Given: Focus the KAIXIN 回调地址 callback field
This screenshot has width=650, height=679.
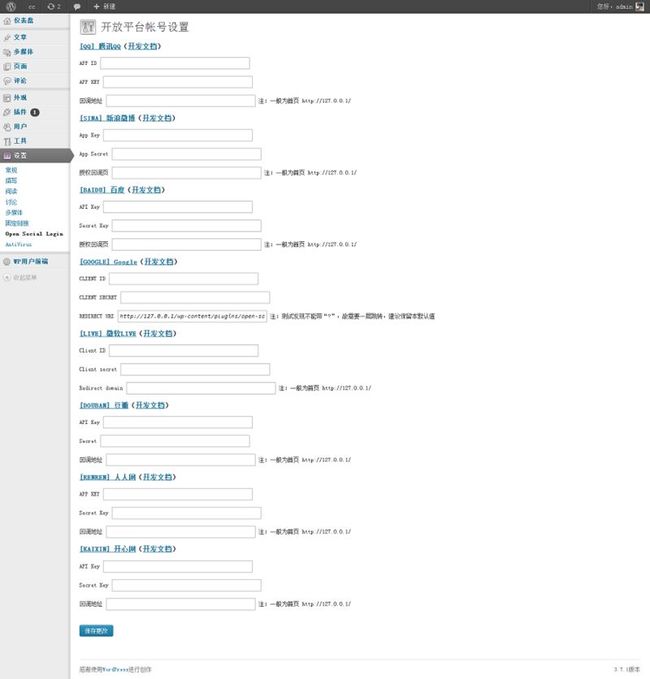Looking at the screenshot, I should [181, 605].
